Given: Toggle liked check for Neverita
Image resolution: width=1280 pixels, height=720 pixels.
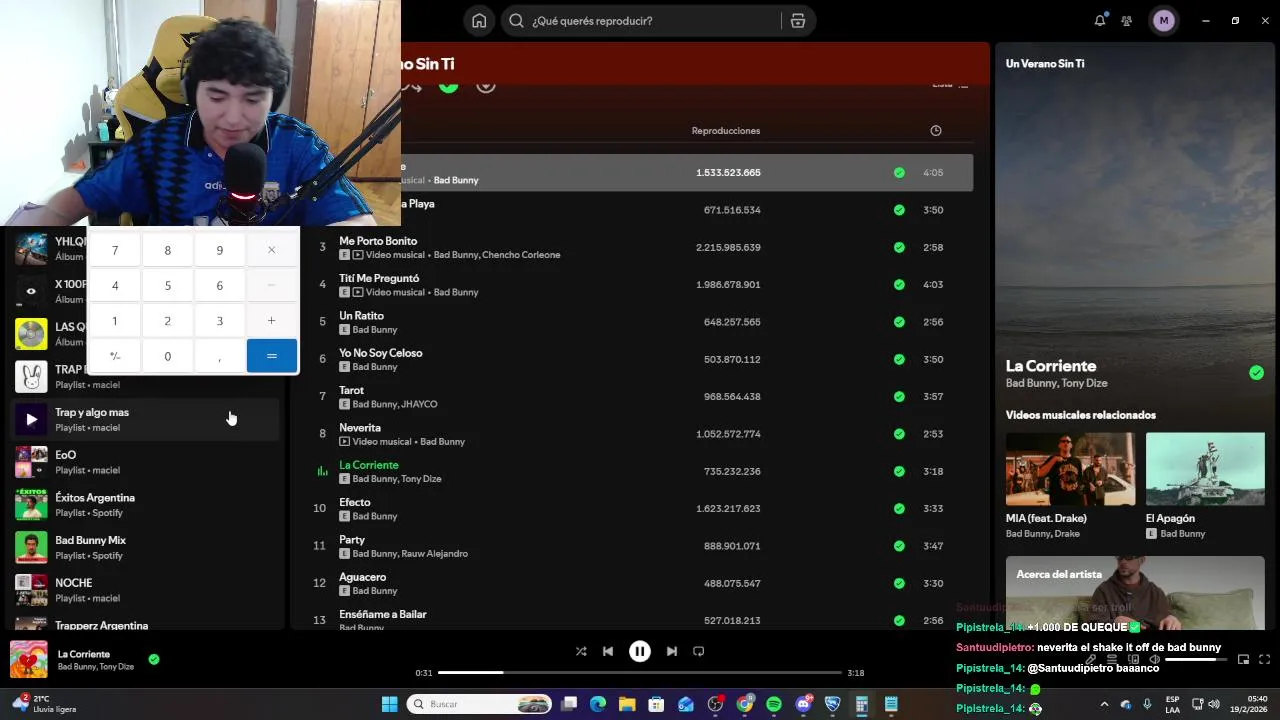Looking at the screenshot, I should coord(899,434).
